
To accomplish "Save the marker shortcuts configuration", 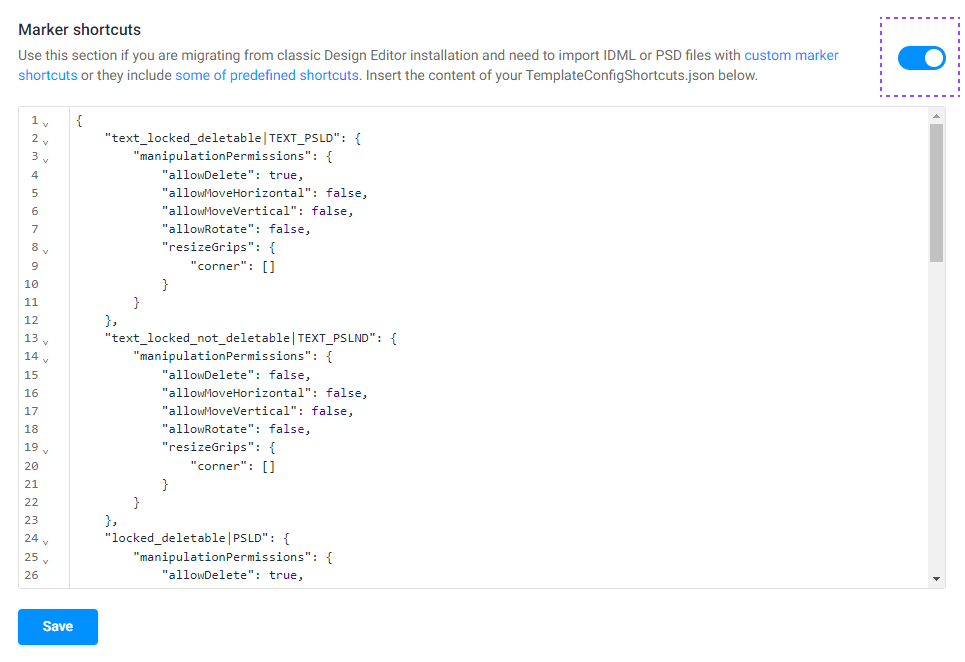I will click(x=58, y=626).
